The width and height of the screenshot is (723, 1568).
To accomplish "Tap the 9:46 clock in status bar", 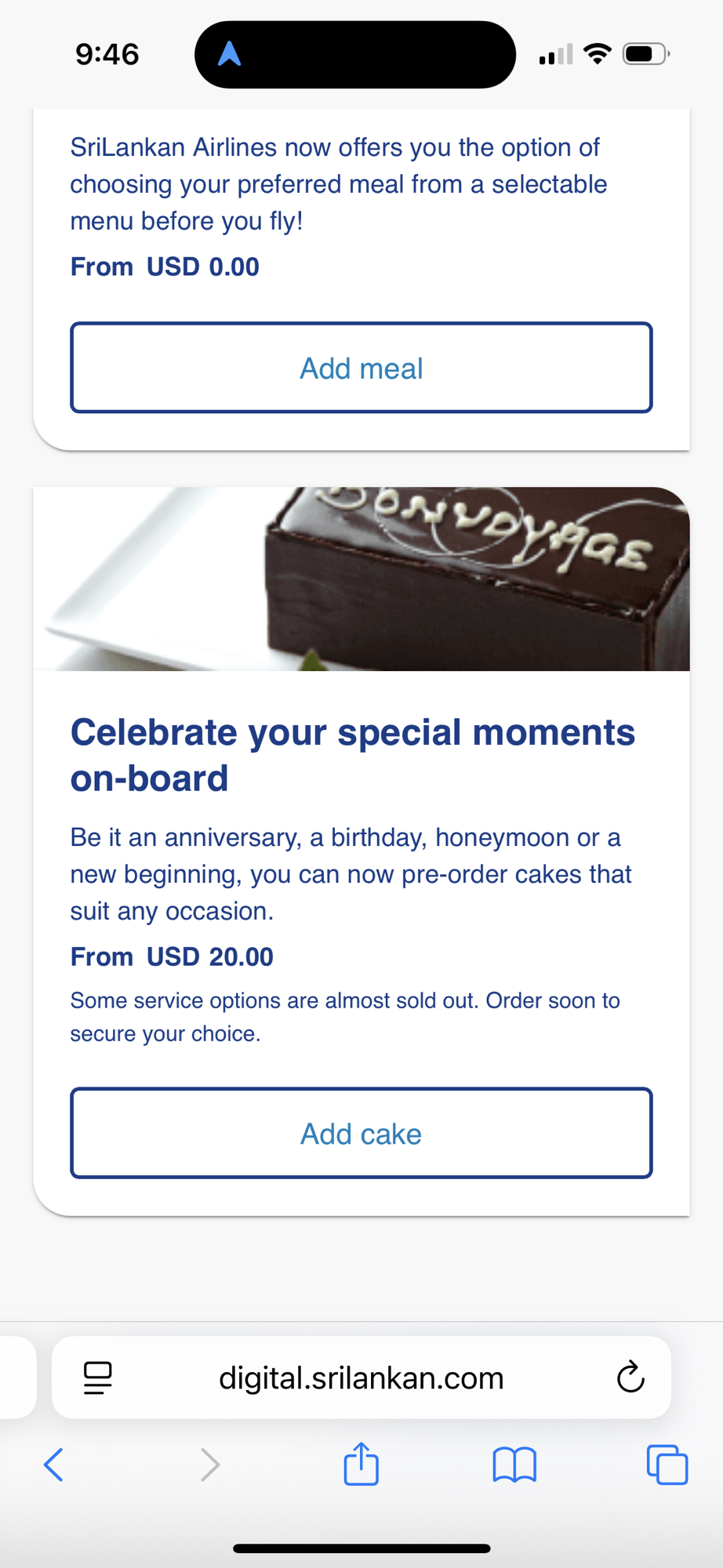I will pos(107,54).
